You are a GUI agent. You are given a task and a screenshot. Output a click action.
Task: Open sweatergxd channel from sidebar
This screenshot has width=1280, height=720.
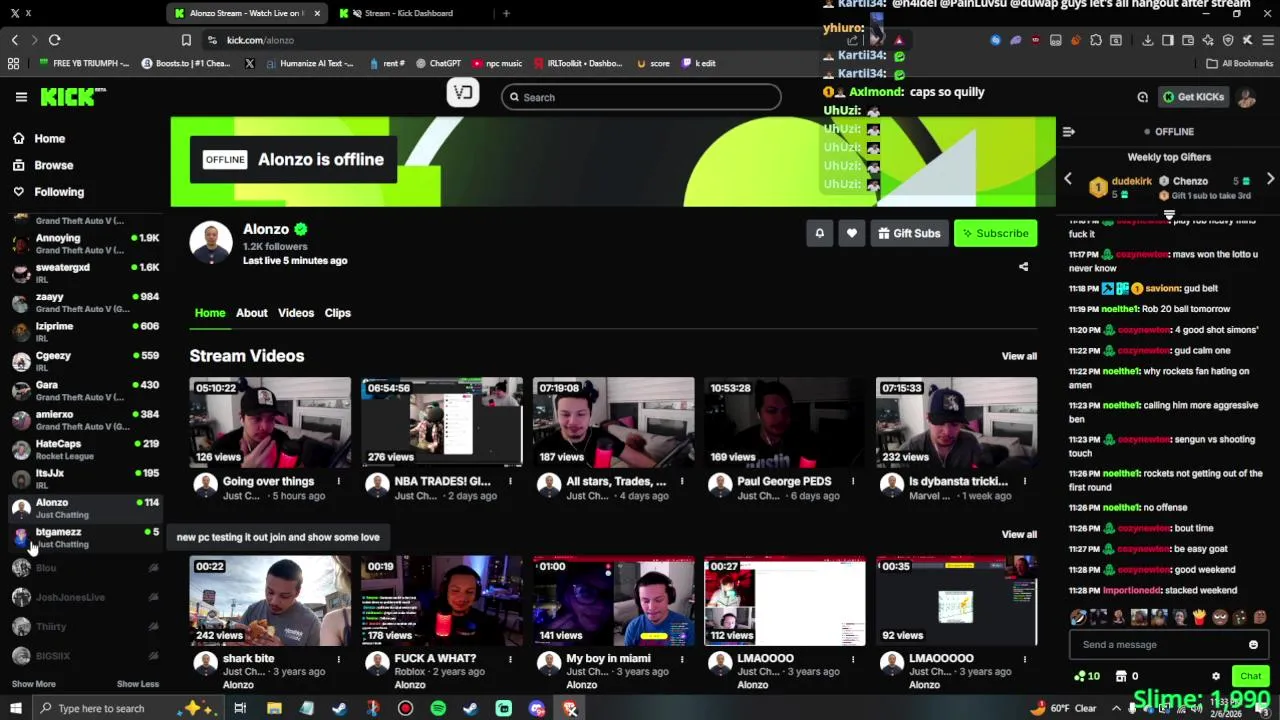tap(85, 273)
